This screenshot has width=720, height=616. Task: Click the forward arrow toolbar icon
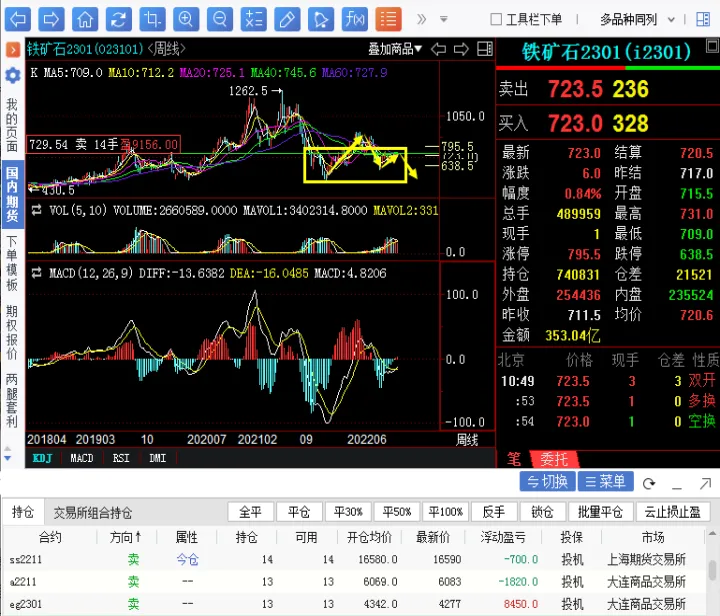(x=51, y=19)
